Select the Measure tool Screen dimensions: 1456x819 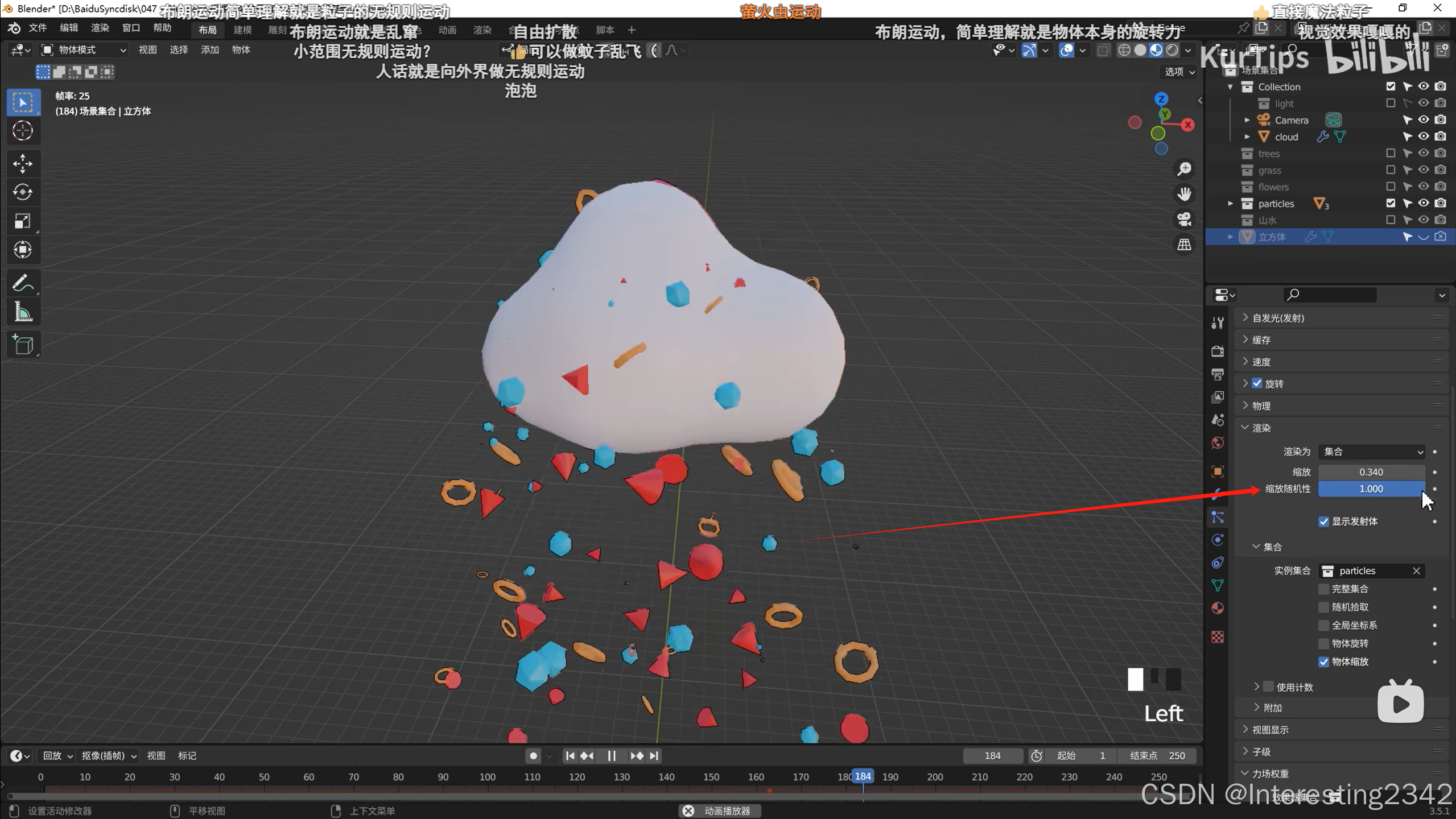[23, 312]
